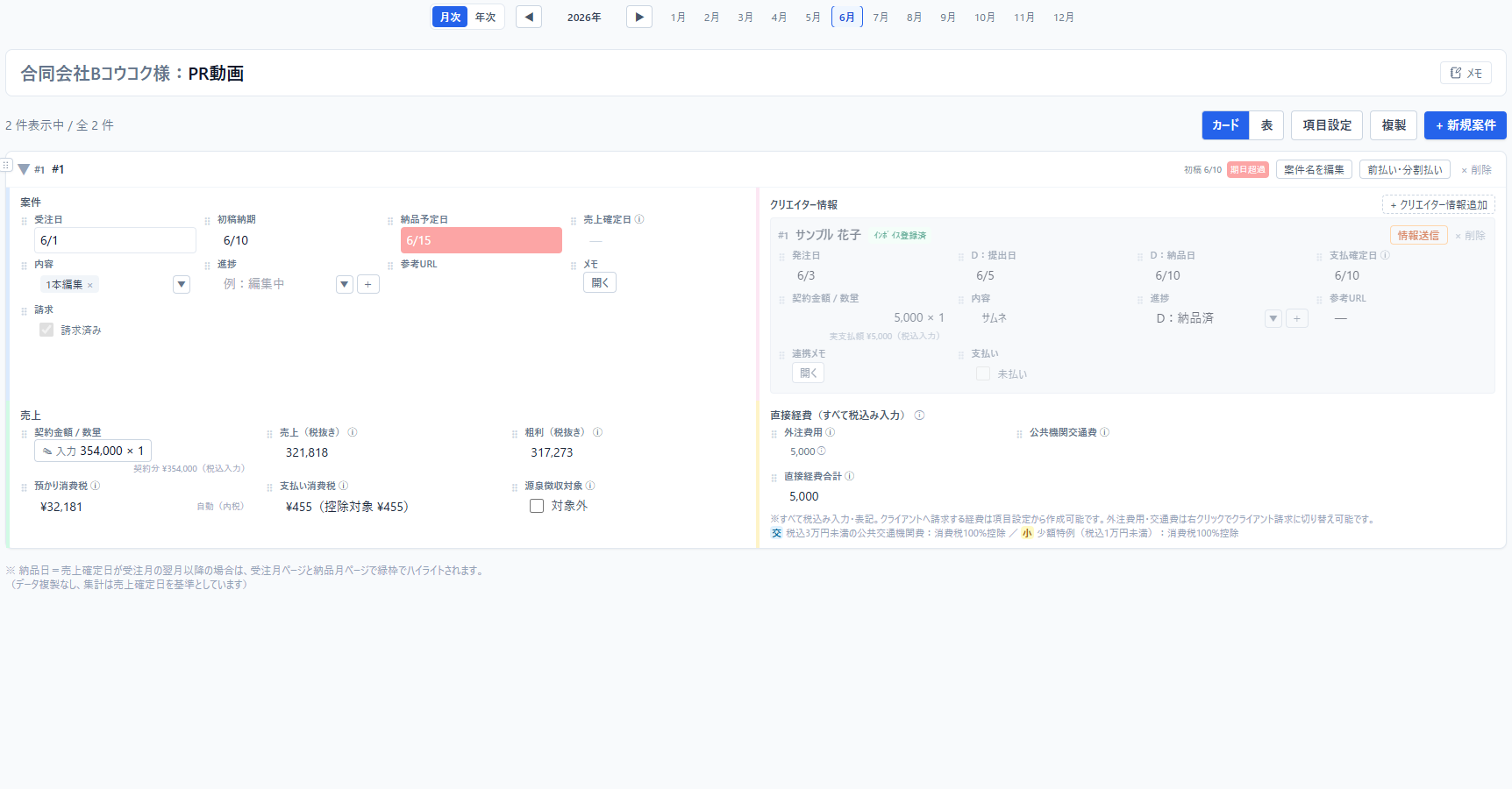Open 項目設定 item settings
The height and width of the screenshot is (789, 1512).
pyautogui.click(x=1327, y=125)
